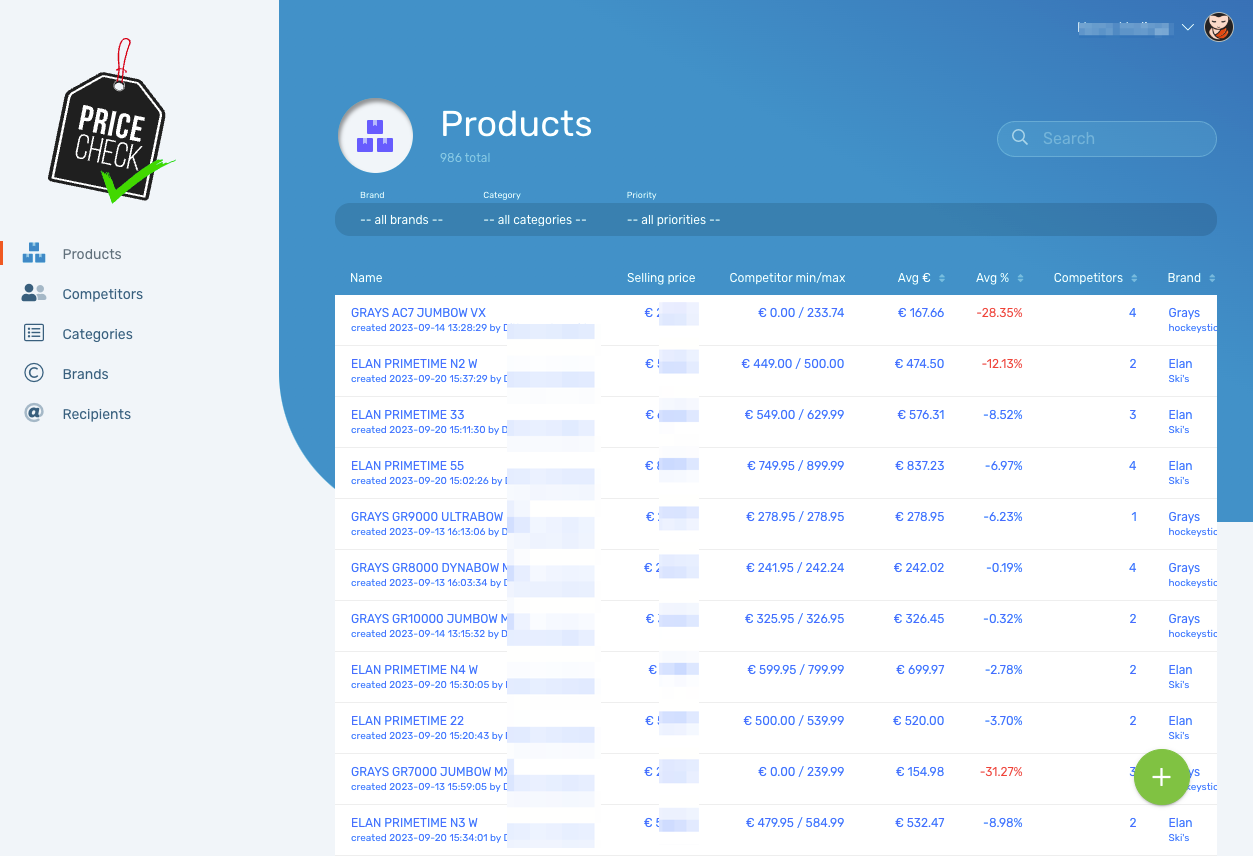Open ELAN PRIMETIME 55 product

coord(408,466)
